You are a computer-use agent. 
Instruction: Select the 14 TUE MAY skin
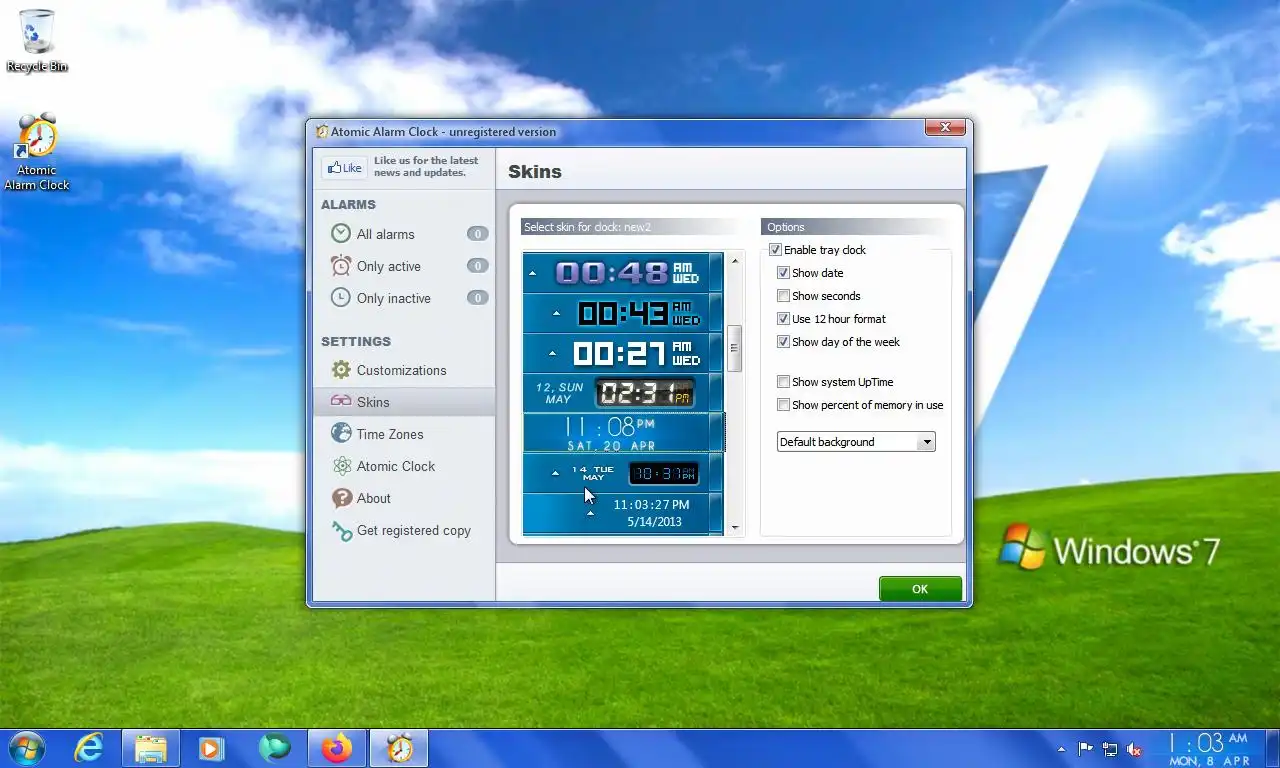(x=622, y=473)
